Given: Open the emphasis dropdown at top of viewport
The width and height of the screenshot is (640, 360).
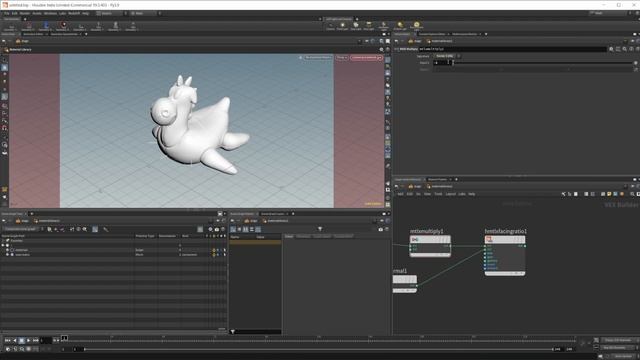Looking at the screenshot, I should [318, 58].
